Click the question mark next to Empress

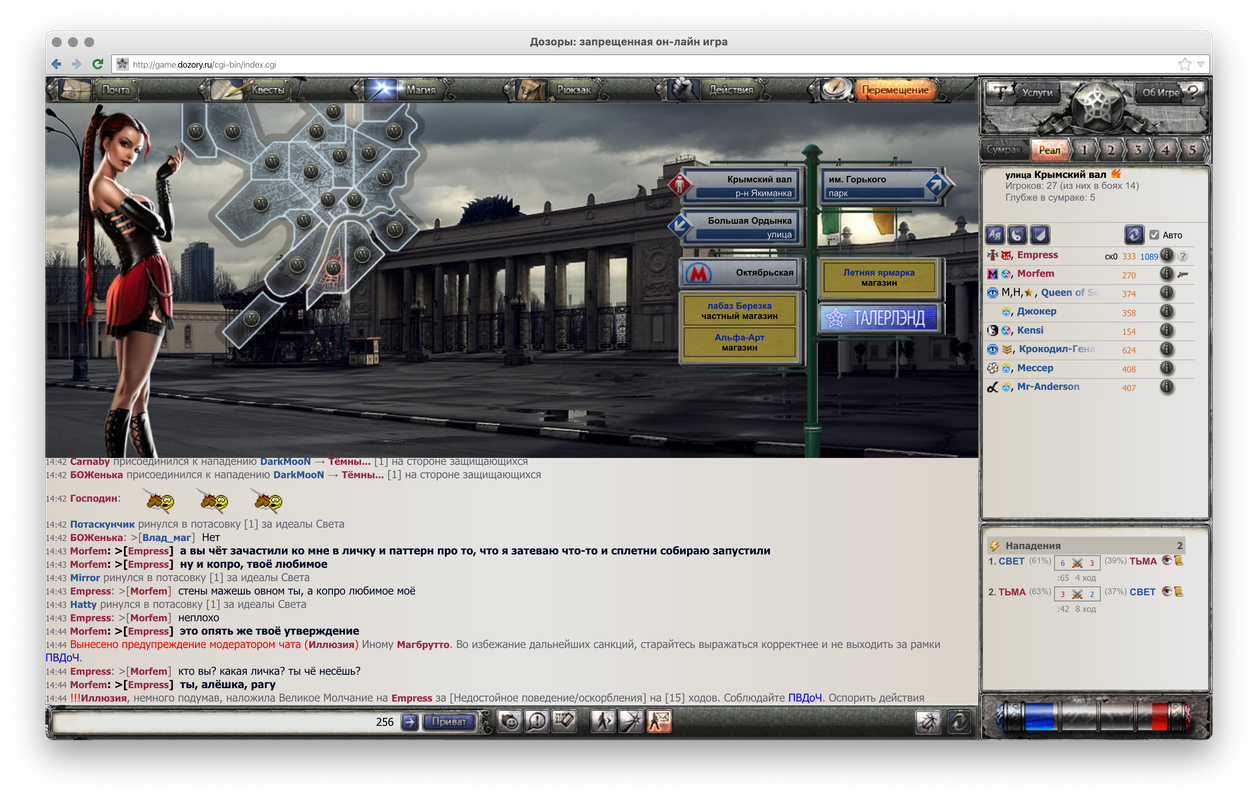1183,257
